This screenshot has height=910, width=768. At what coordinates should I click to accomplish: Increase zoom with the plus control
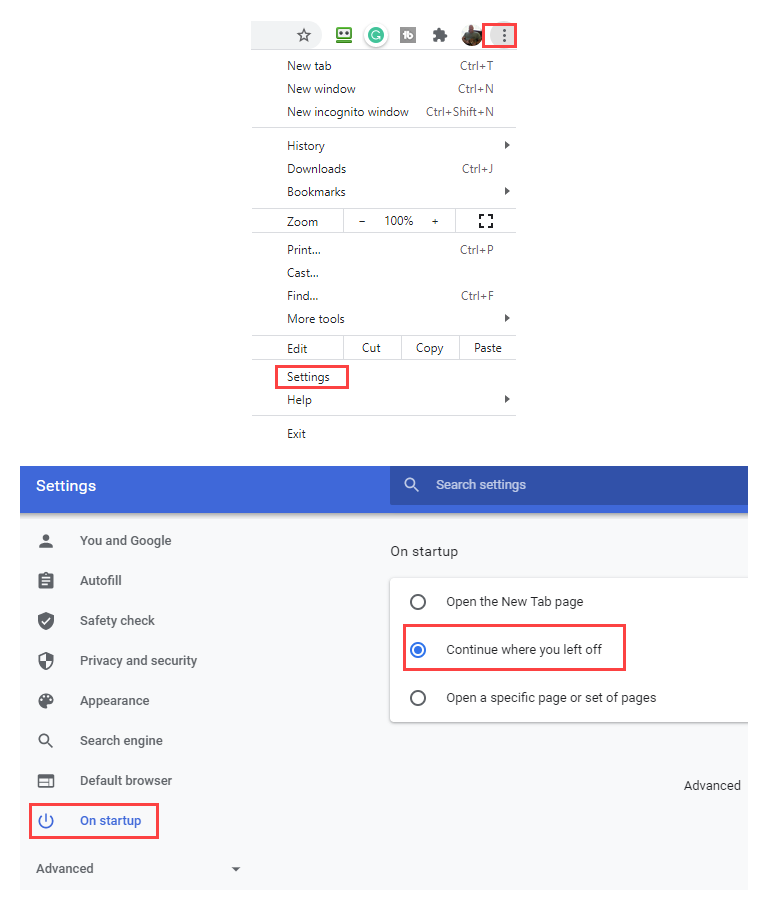click(434, 220)
